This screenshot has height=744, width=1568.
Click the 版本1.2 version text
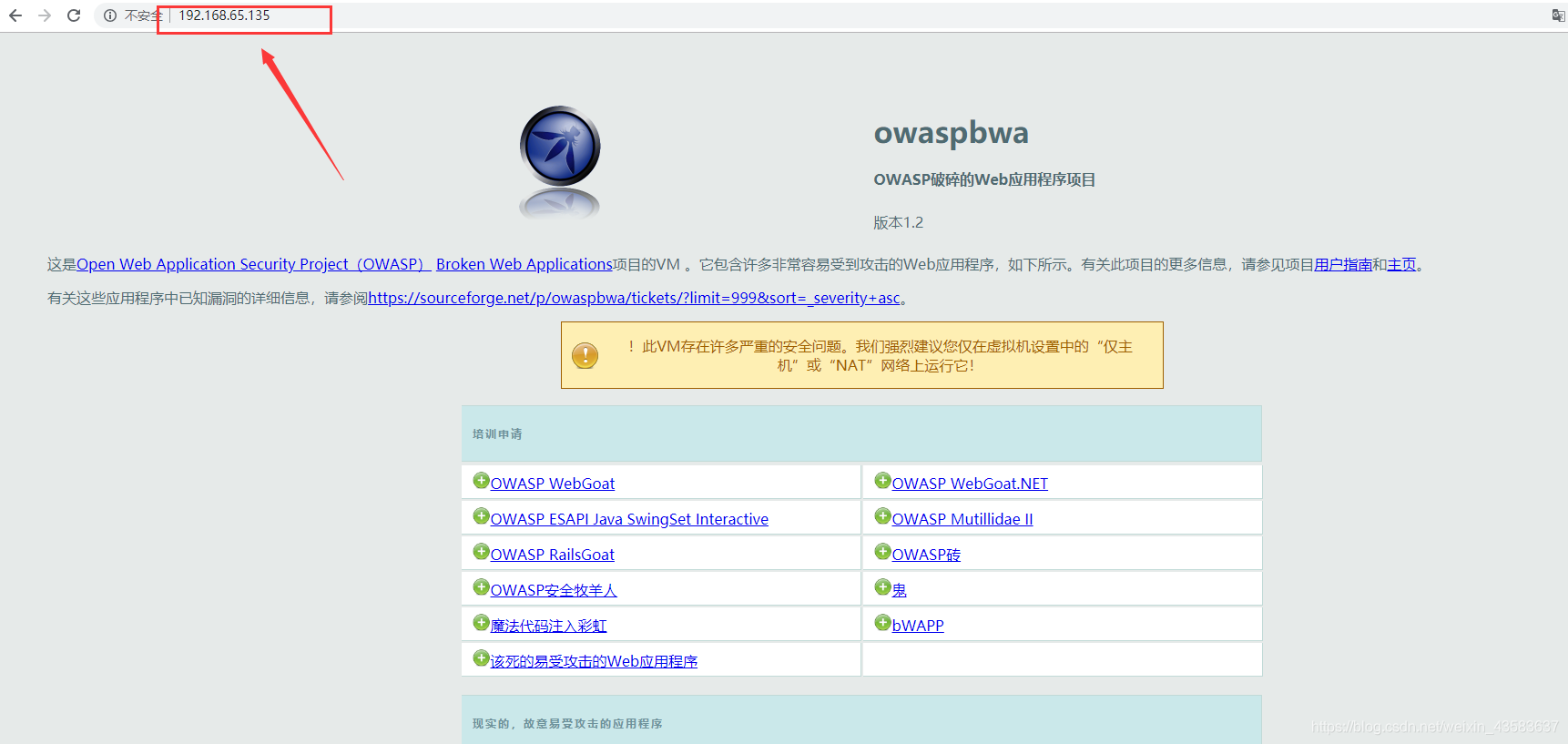898,222
